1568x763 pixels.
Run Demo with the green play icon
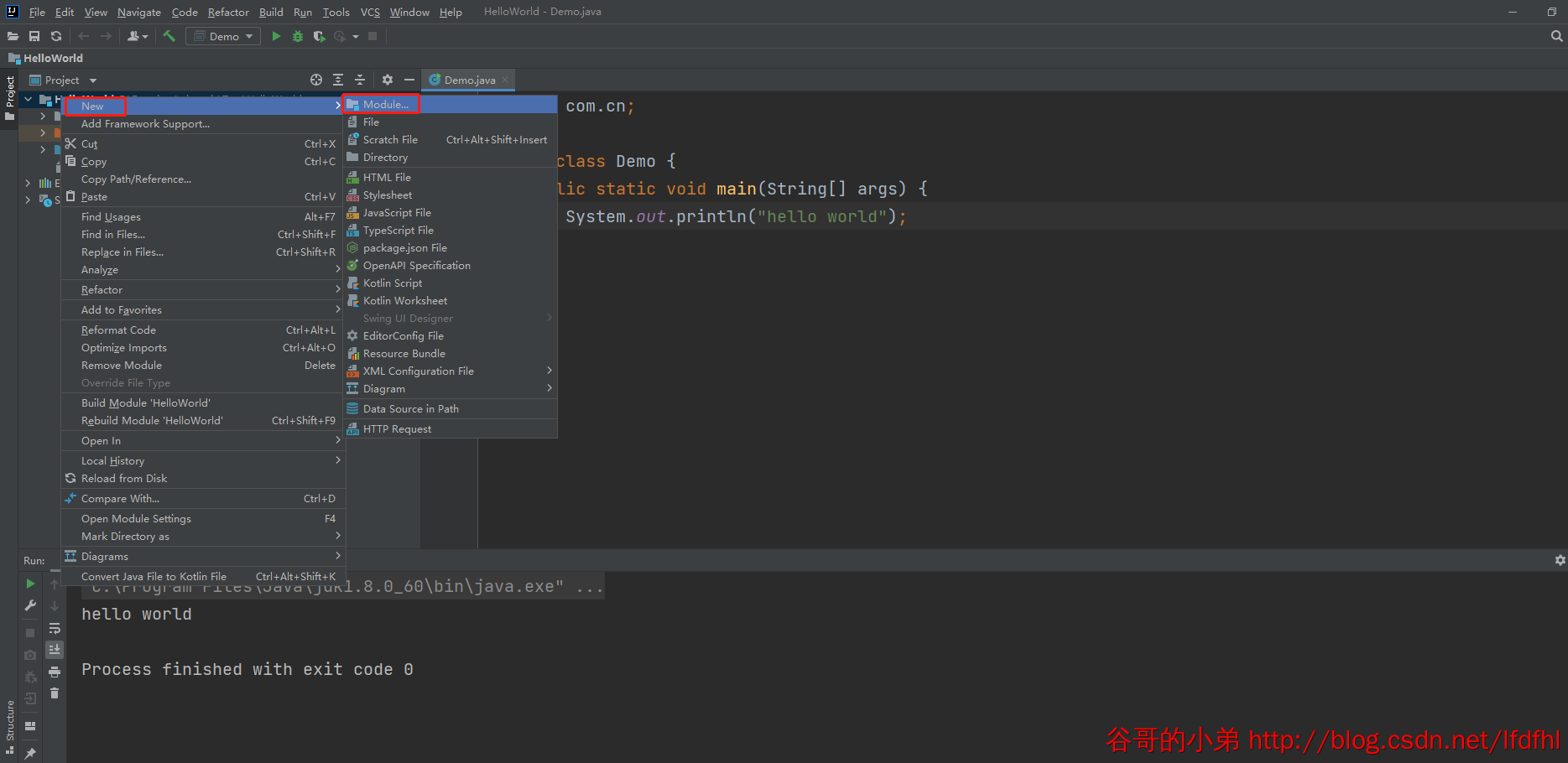pyautogui.click(x=276, y=36)
